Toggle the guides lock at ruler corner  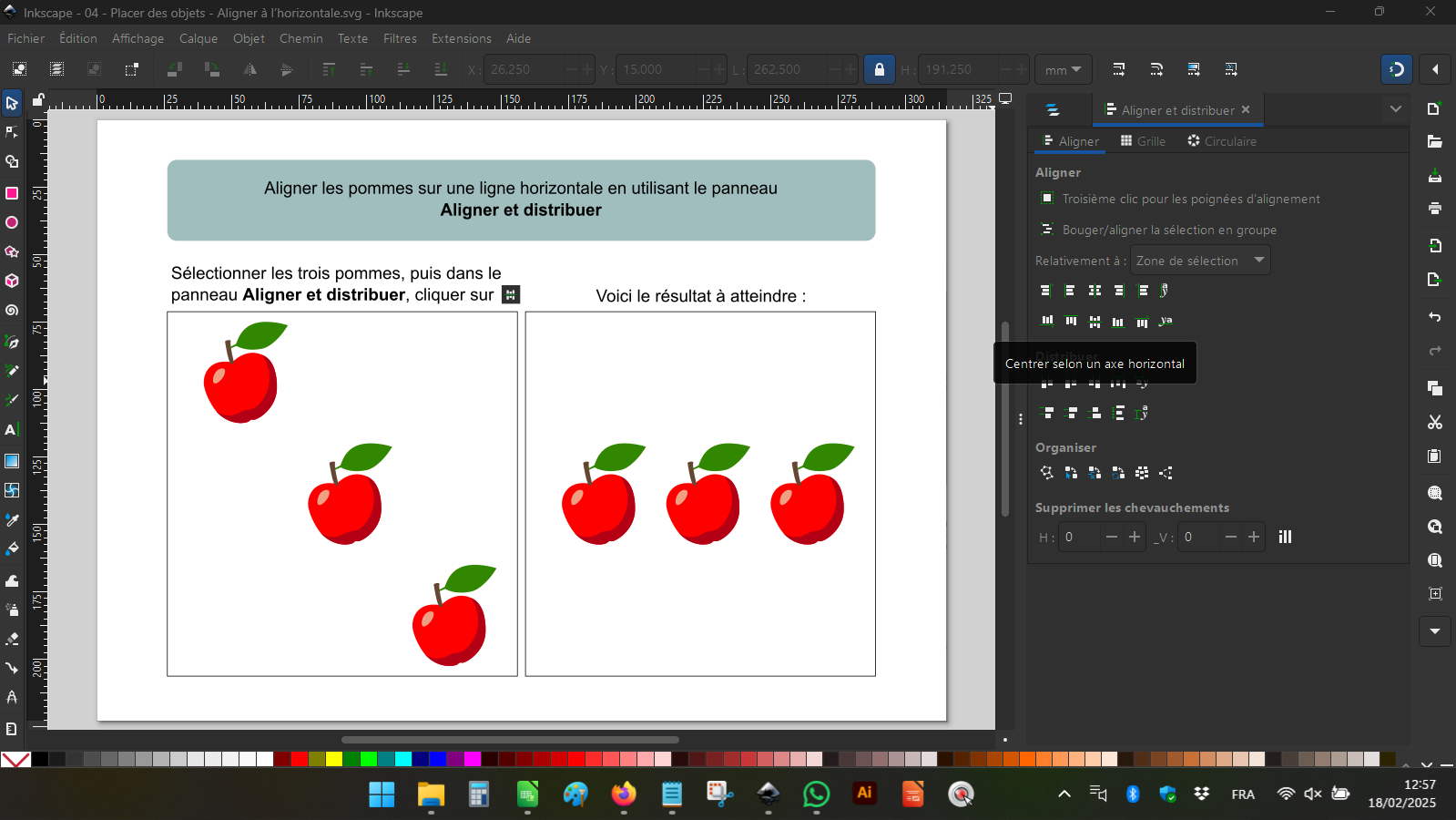(38, 99)
